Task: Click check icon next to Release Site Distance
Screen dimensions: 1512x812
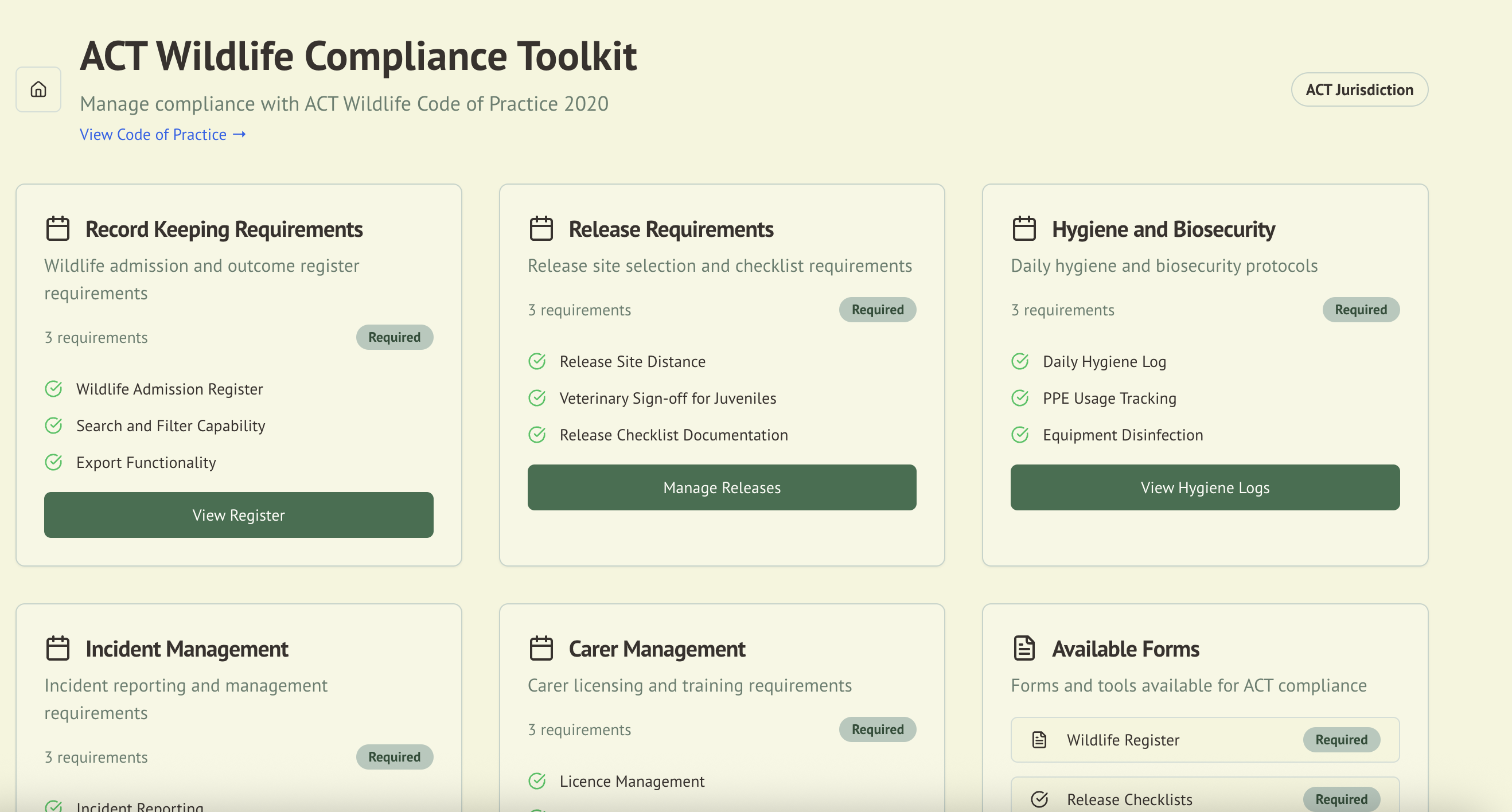Action: coord(536,361)
